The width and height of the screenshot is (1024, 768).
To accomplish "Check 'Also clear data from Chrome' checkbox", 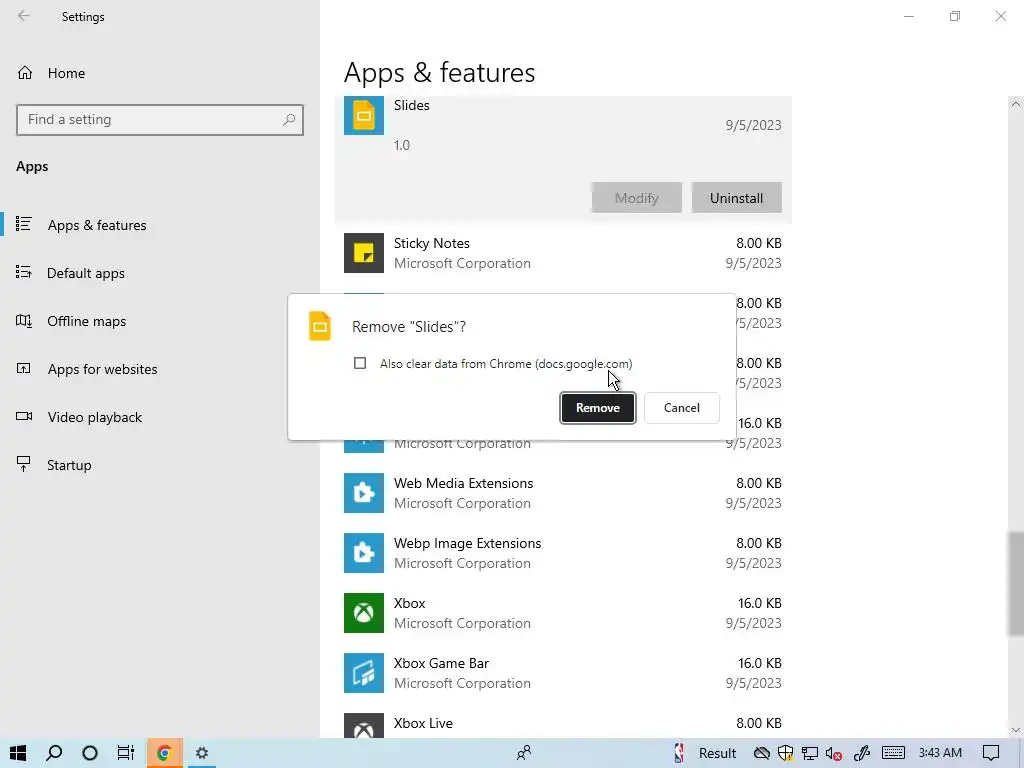I will click(360, 363).
